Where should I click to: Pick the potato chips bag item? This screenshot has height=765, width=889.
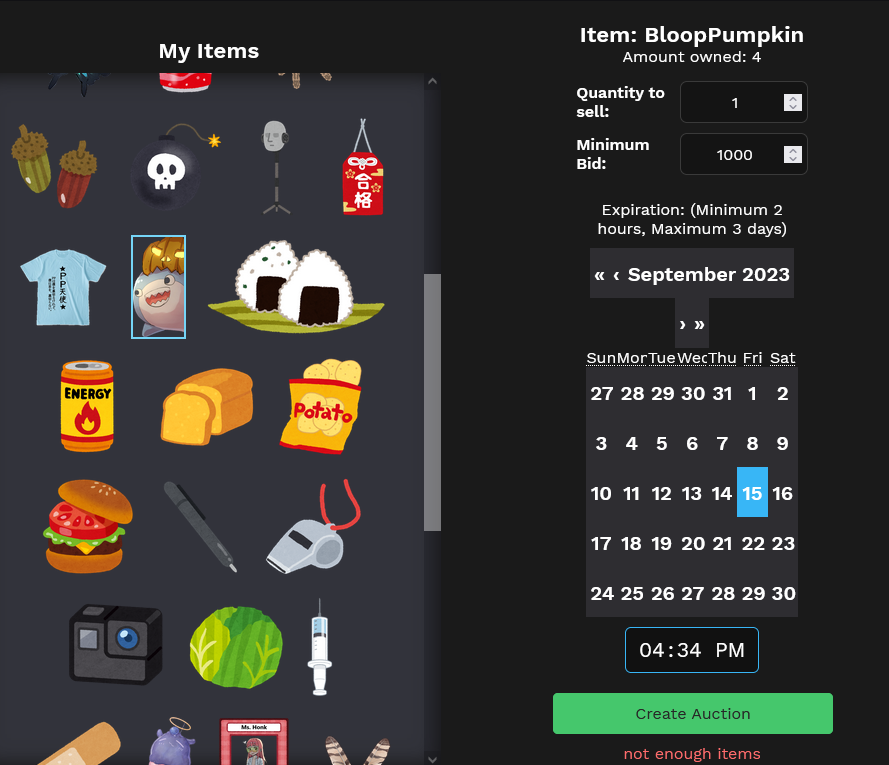[x=321, y=406]
